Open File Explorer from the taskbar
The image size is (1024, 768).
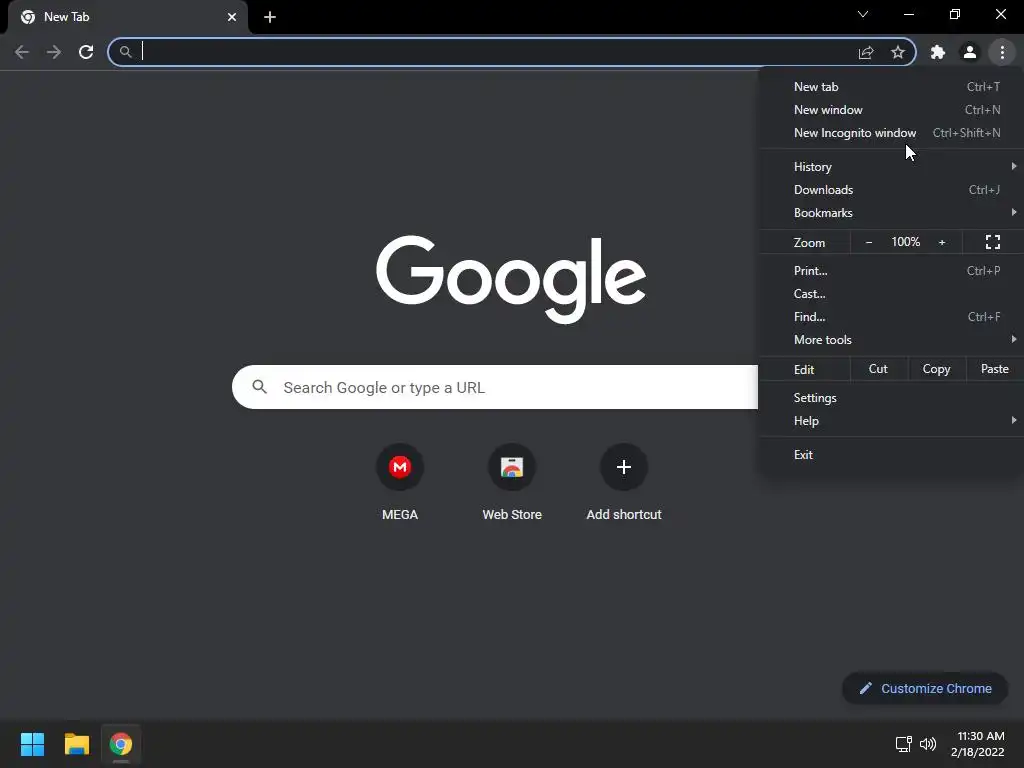click(x=76, y=744)
